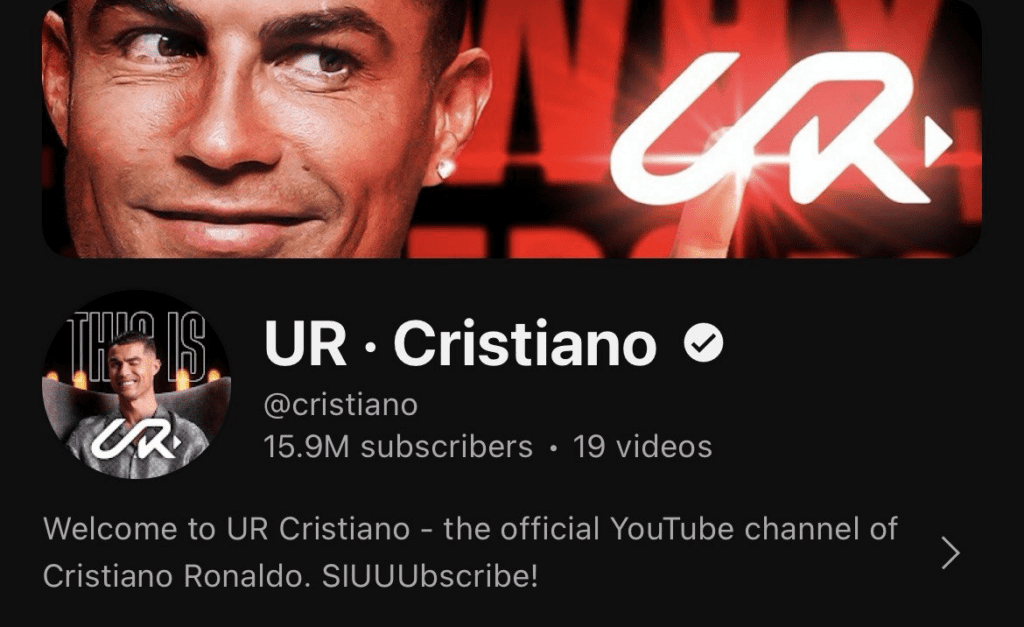This screenshot has width=1024, height=627.
Task: Click the UR · Cristiano channel title
Action: [460, 344]
